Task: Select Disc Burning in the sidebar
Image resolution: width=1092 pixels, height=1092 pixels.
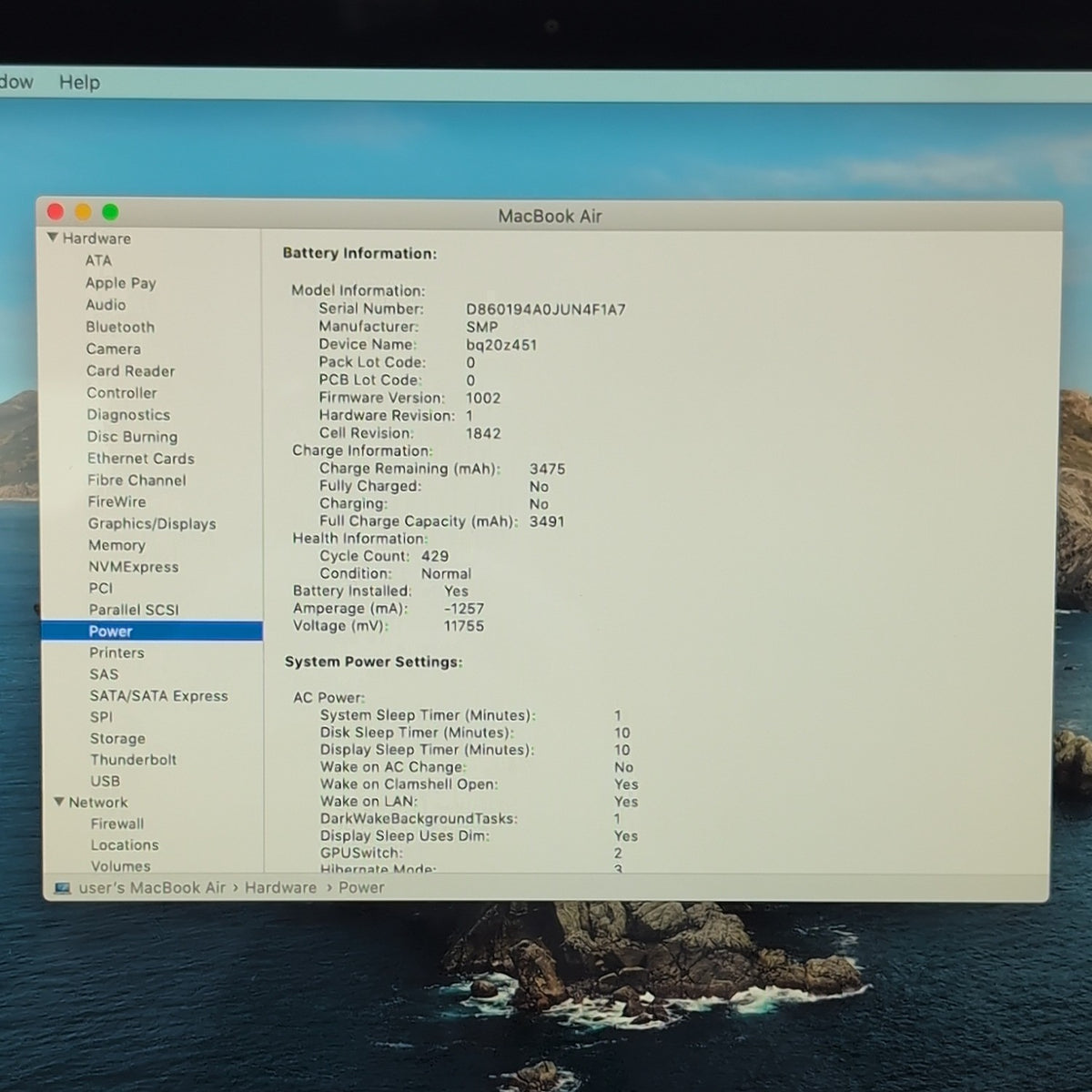Action: pyautogui.click(x=132, y=437)
